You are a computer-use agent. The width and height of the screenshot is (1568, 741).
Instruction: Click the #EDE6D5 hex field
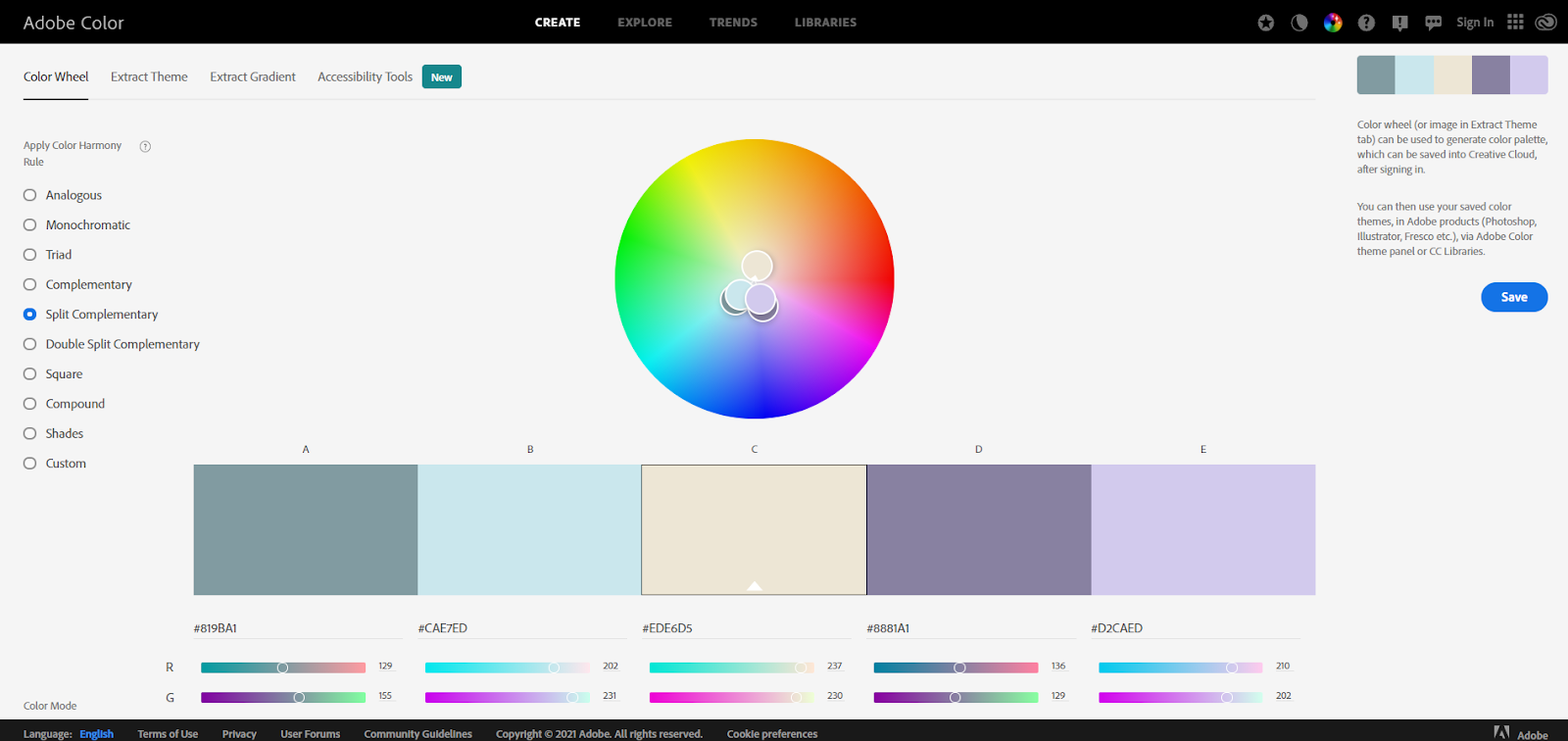(x=747, y=628)
